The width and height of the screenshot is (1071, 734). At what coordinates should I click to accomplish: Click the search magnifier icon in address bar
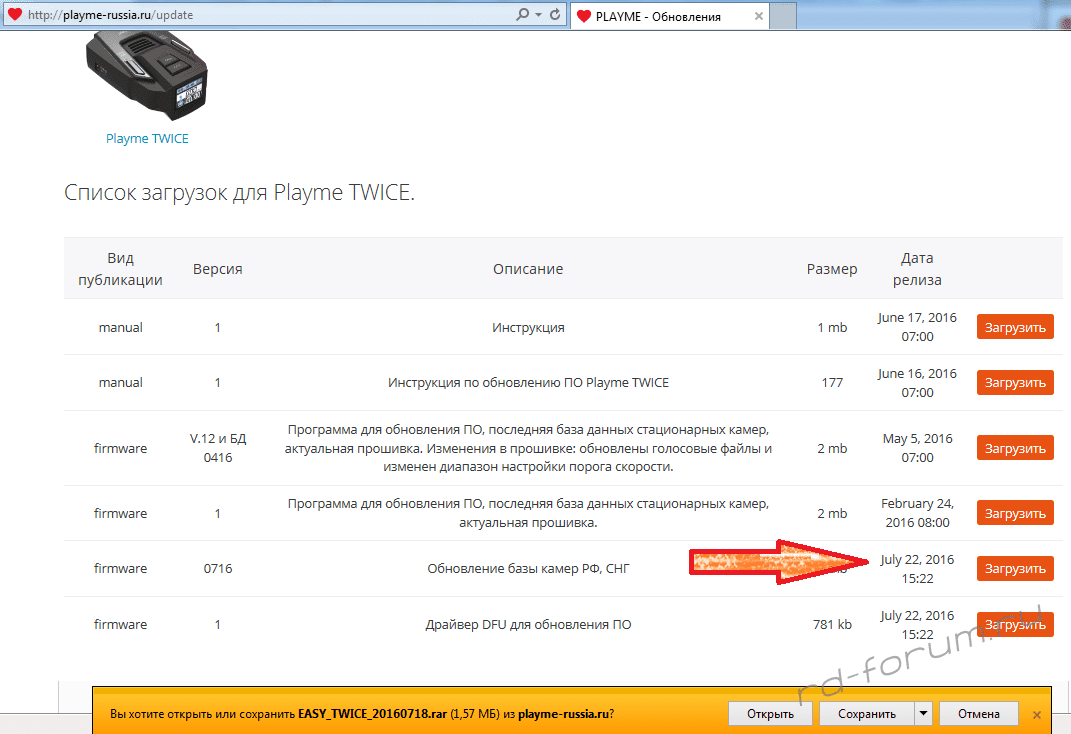(x=522, y=16)
